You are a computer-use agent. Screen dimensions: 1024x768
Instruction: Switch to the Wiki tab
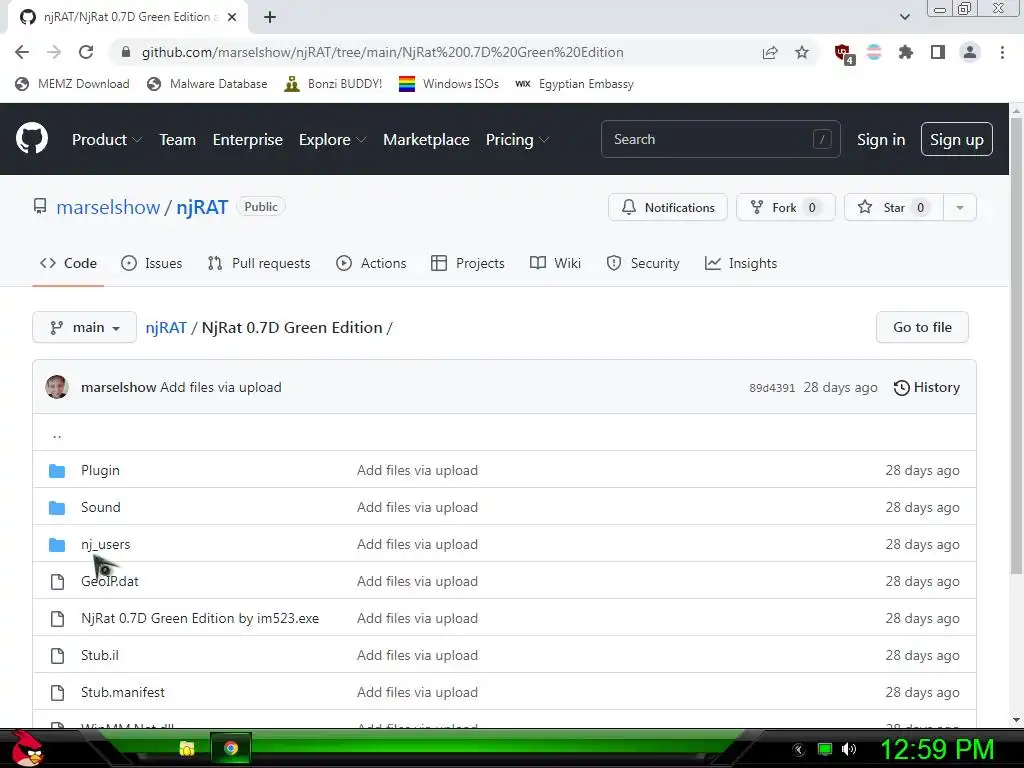(x=555, y=263)
